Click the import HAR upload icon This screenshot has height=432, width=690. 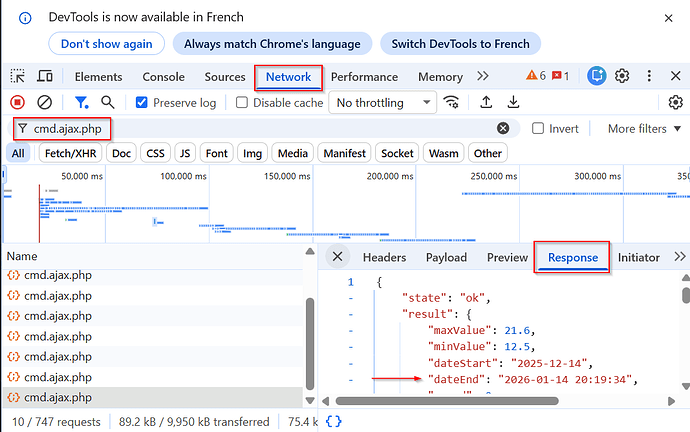pos(486,102)
